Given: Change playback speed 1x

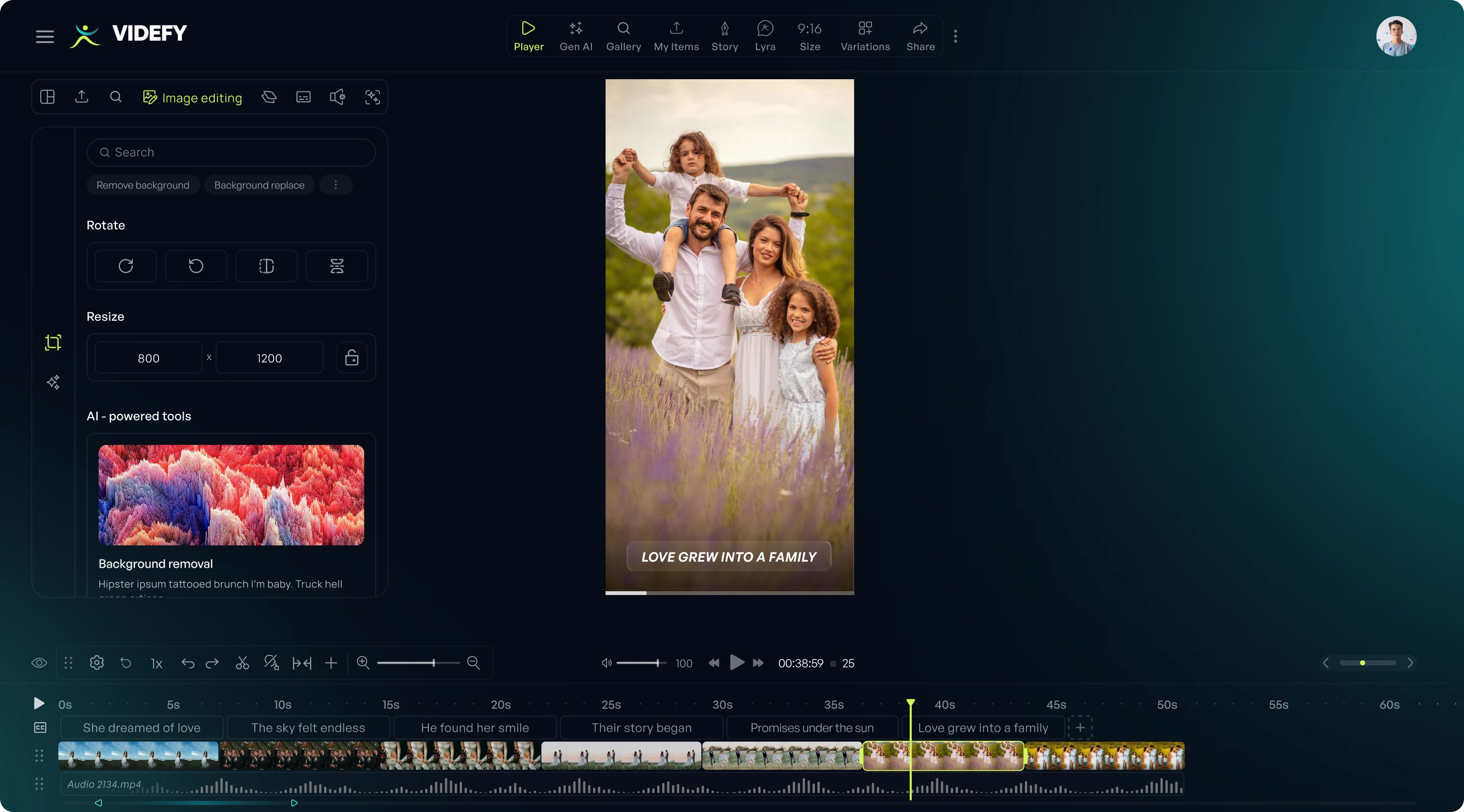Looking at the screenshot, I should 156,664.
